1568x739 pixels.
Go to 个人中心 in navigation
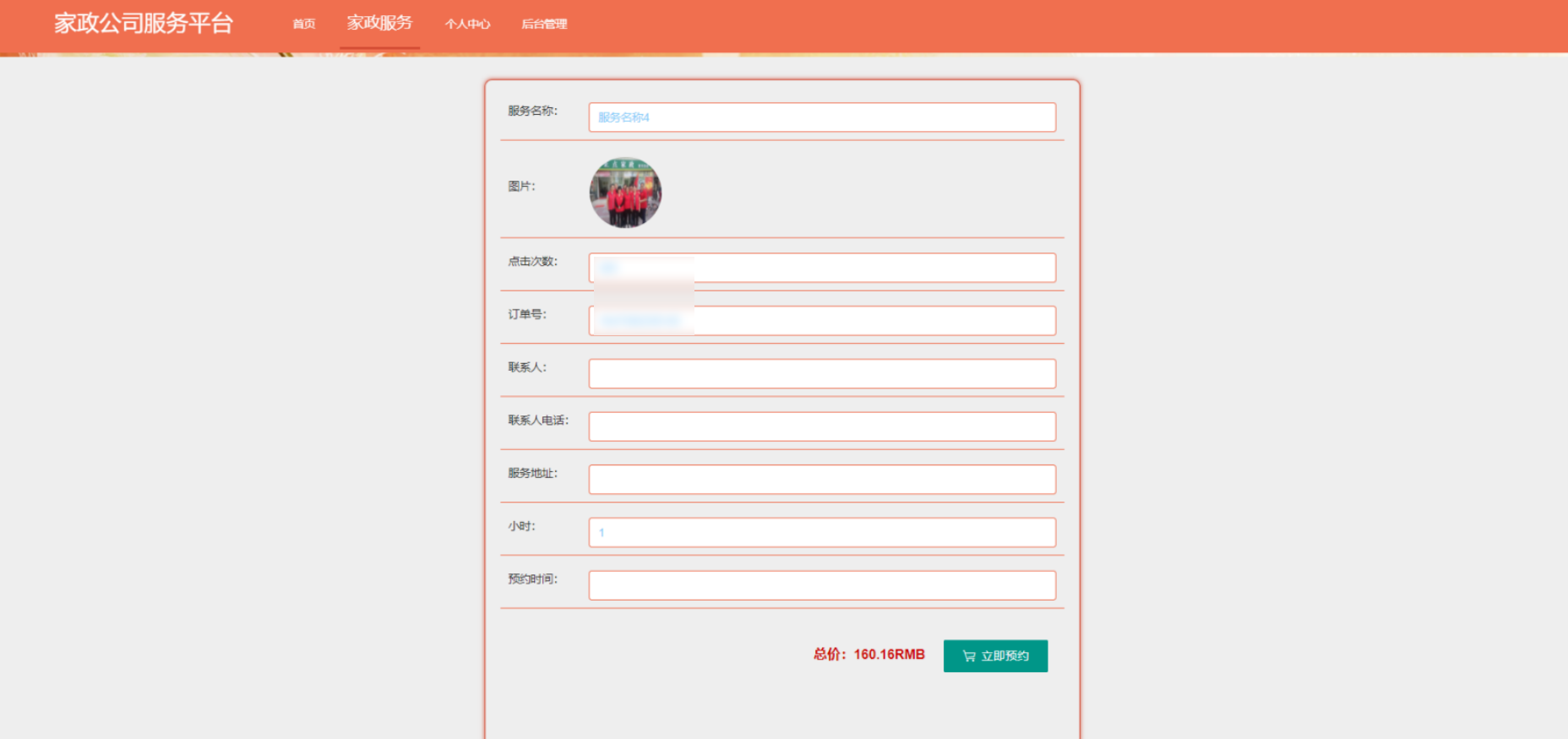467,24
